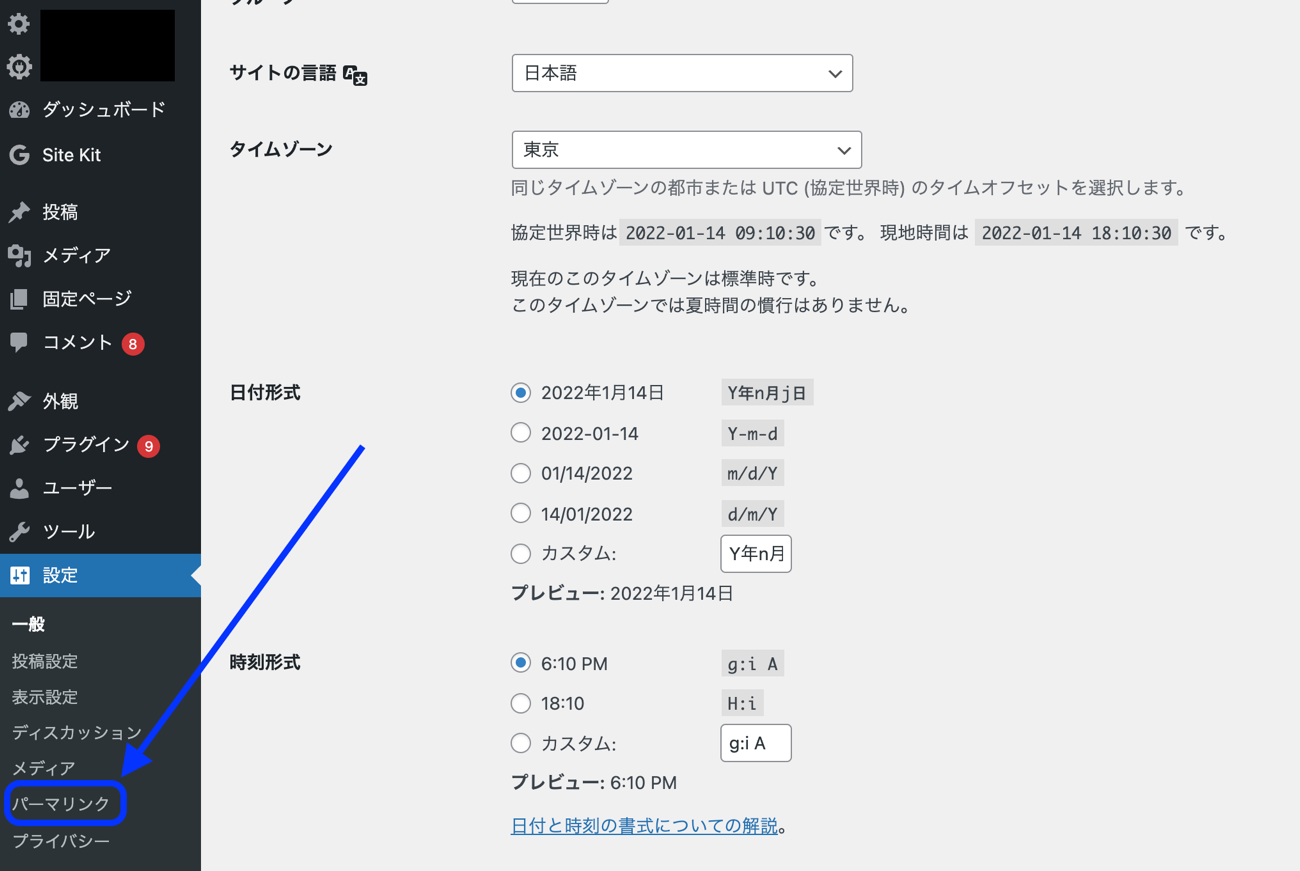The height and width of the screenshot is (871, 1300).
Task: Click the Dashboard gauge icon
Action: pyautogui.click(x=19, y=110)
